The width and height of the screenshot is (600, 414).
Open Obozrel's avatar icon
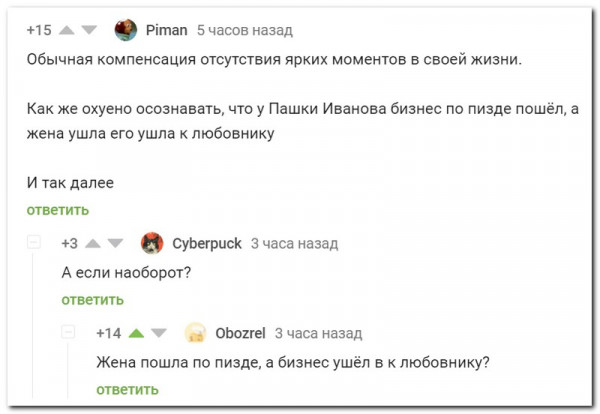196,333
